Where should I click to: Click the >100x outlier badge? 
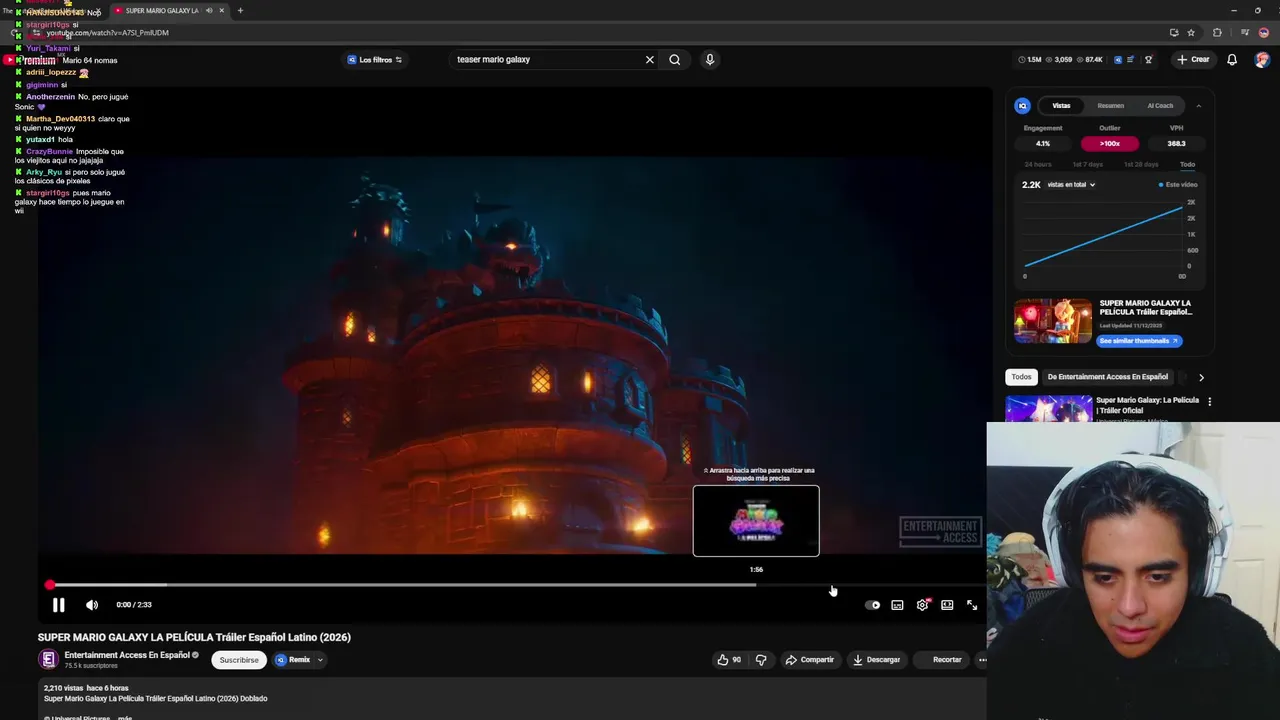1110,144
